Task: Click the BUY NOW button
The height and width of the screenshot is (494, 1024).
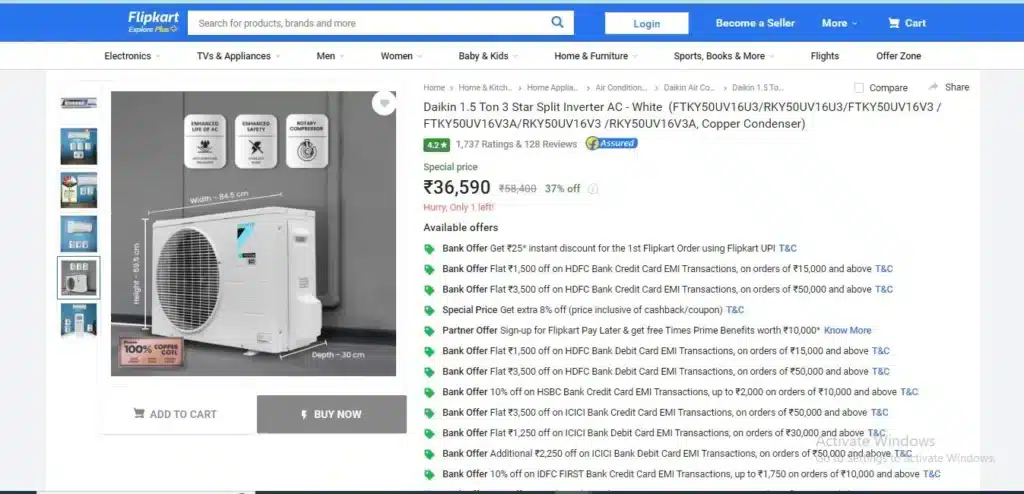Action: pos(332,414)
